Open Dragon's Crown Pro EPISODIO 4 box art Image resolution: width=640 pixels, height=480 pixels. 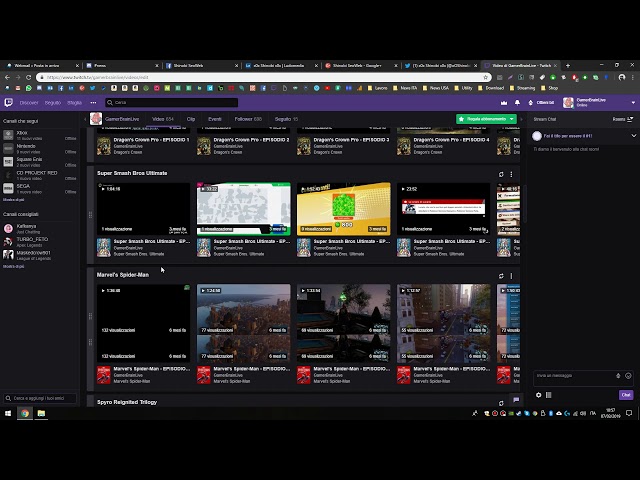[404, 146]
